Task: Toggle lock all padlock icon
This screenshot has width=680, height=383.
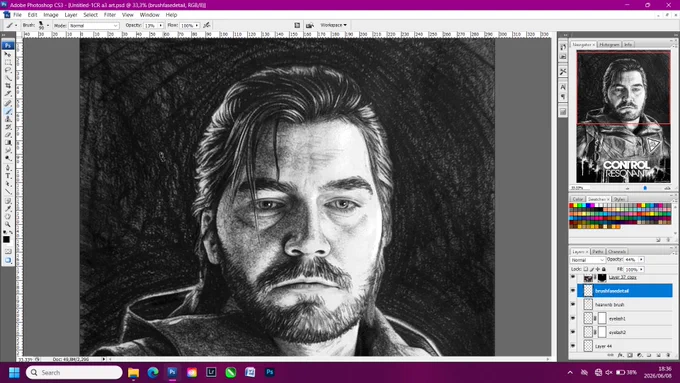Action: [x=604, y=269]
